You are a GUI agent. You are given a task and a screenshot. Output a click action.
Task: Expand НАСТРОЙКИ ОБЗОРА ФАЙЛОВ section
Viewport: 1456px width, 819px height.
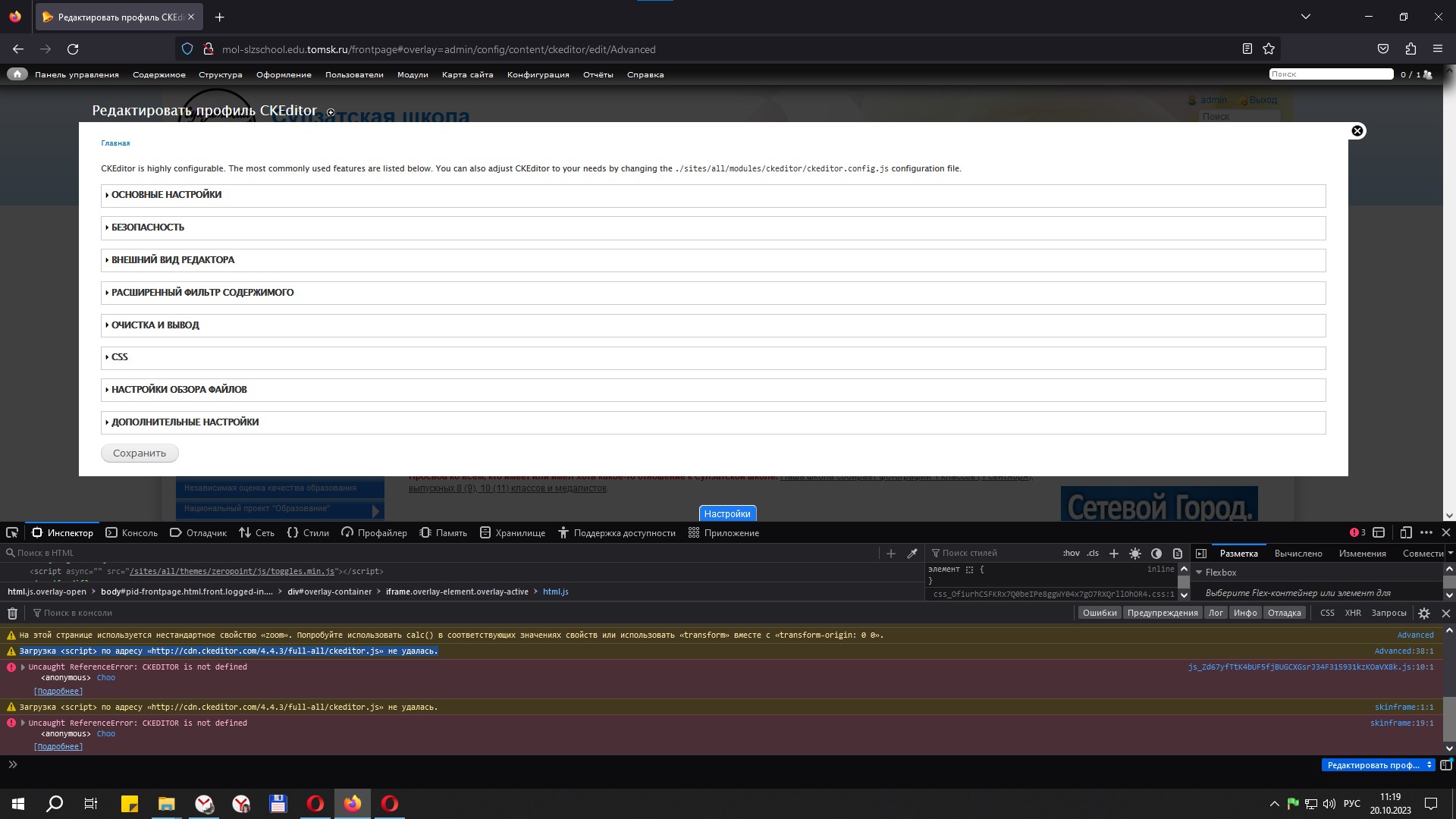click(179, 390)
